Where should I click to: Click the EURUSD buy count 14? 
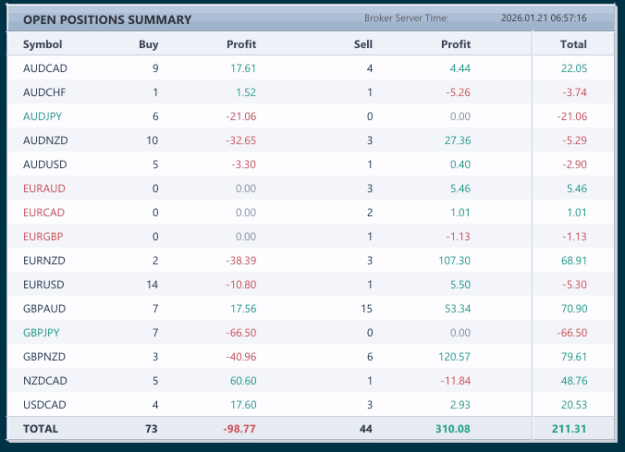click(x=152, y=285)
